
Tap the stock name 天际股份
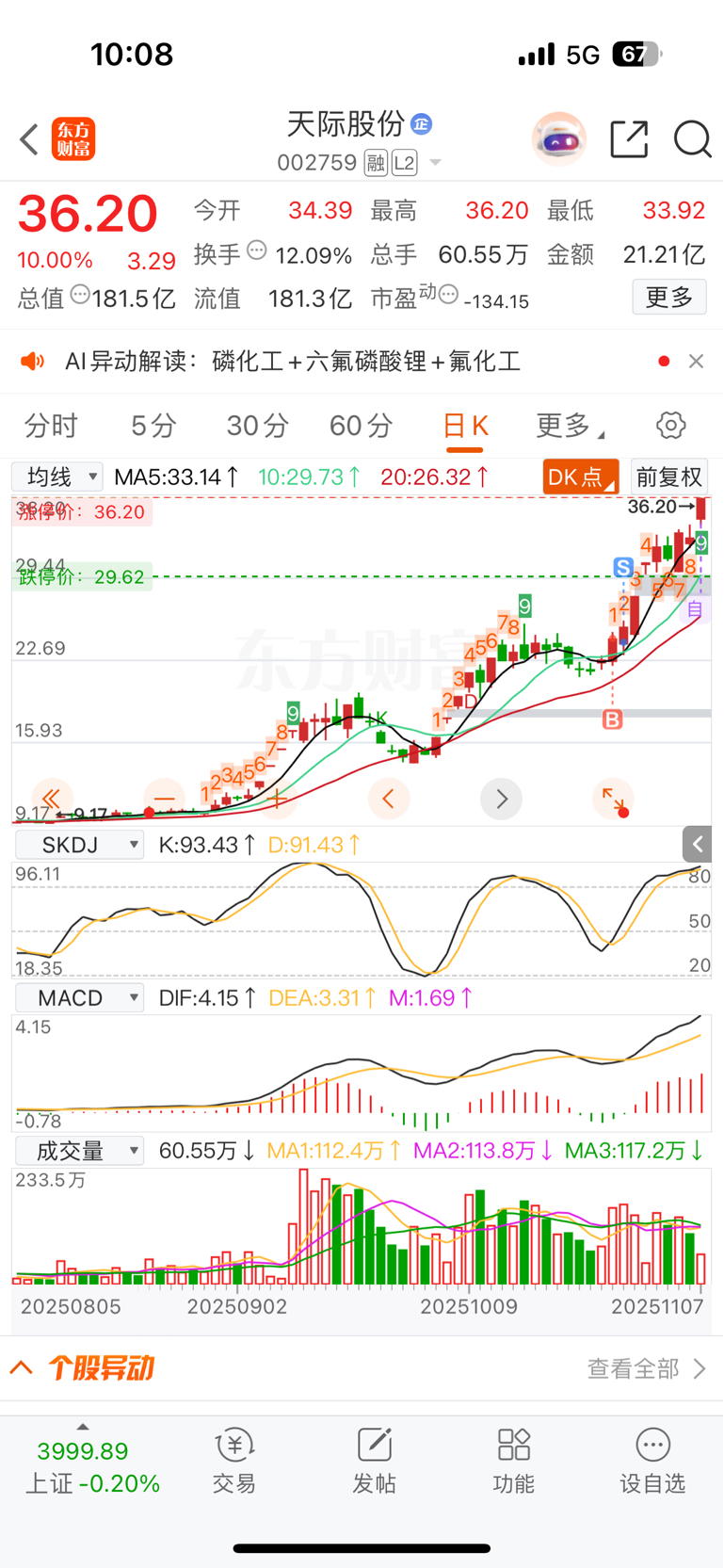[346, 123]
